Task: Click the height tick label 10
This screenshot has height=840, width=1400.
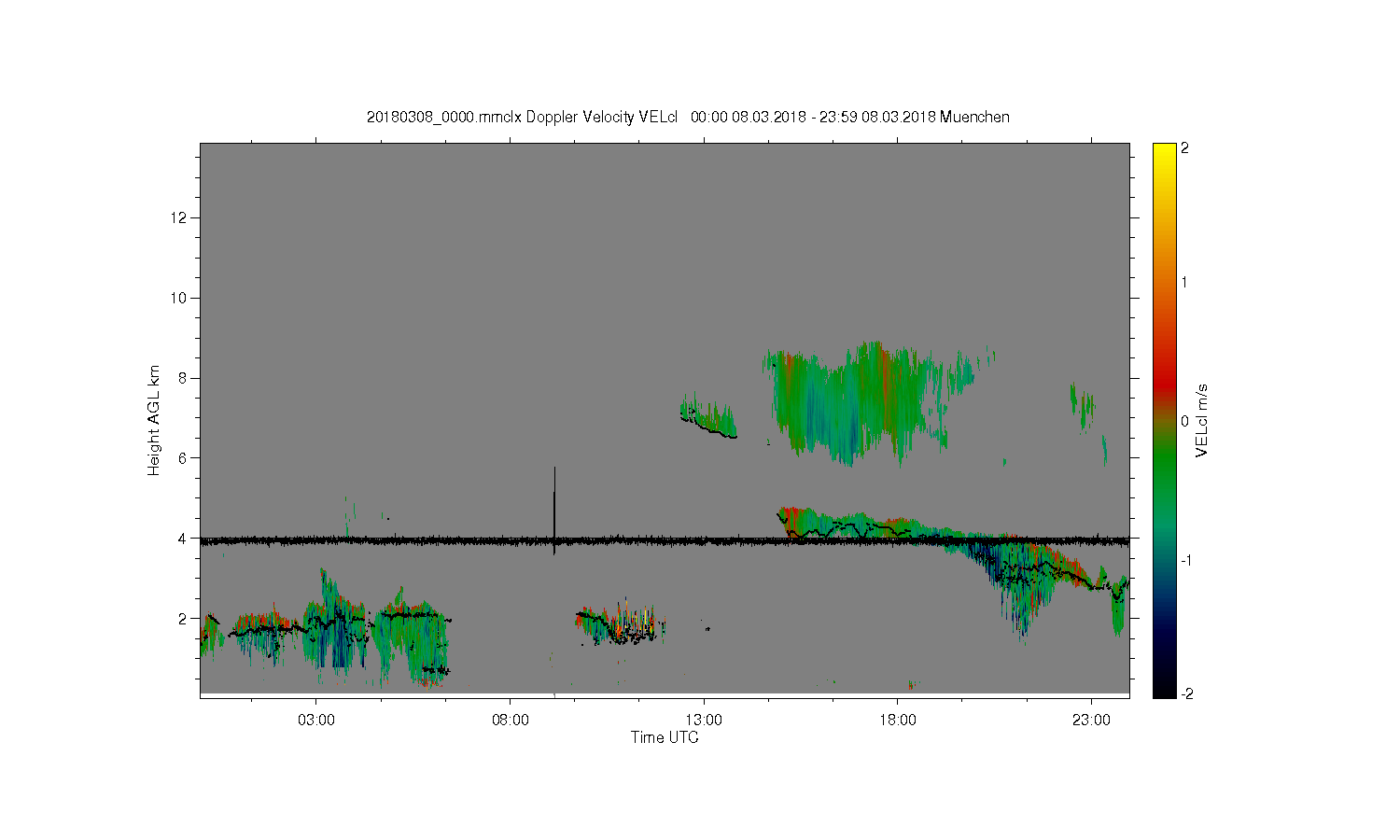Action: click(x=179, y=298)
